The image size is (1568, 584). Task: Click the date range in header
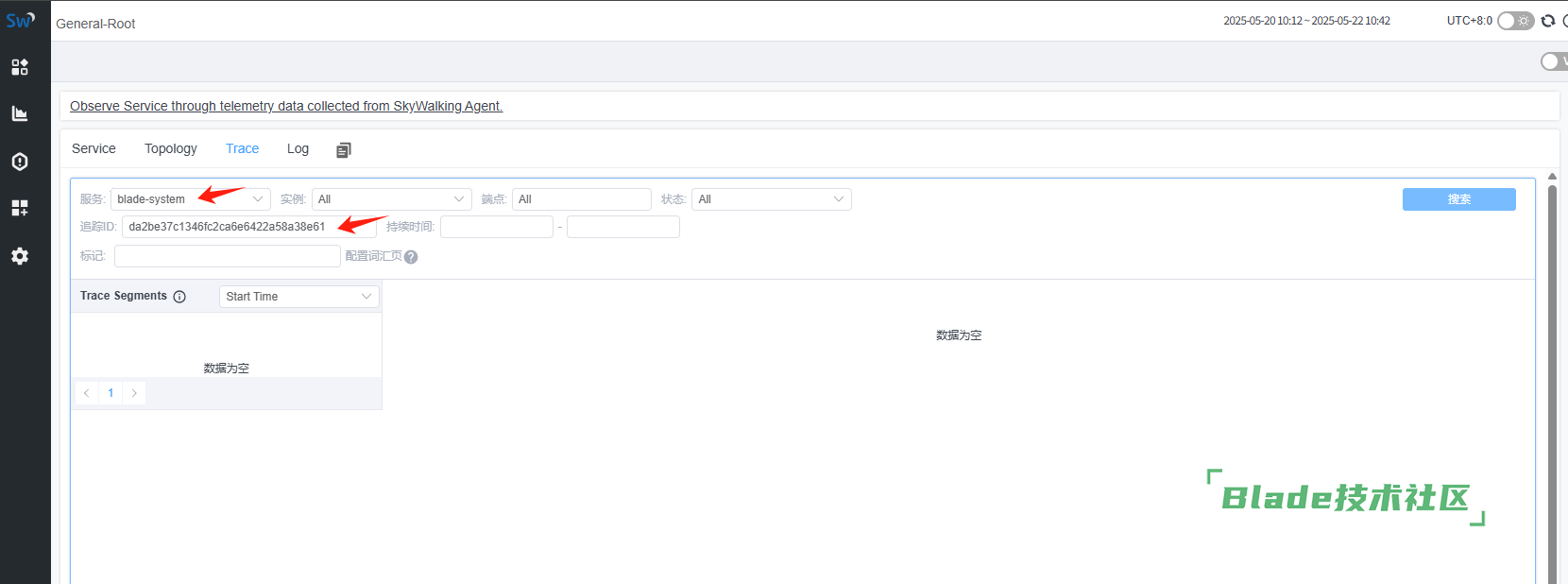click(1306, 21)
